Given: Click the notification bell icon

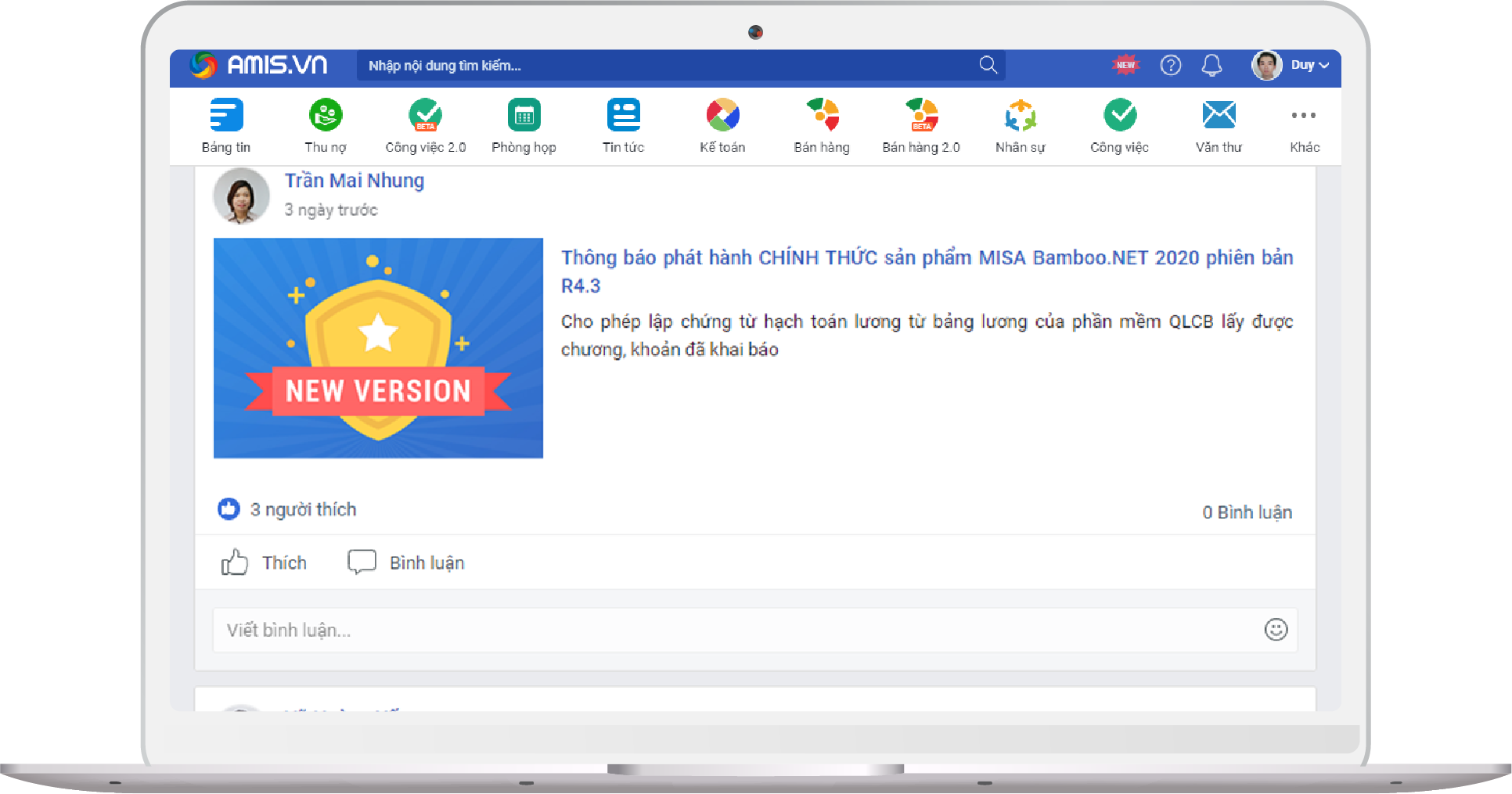Looking at the screenshot, I should (x=1211, y=65).
